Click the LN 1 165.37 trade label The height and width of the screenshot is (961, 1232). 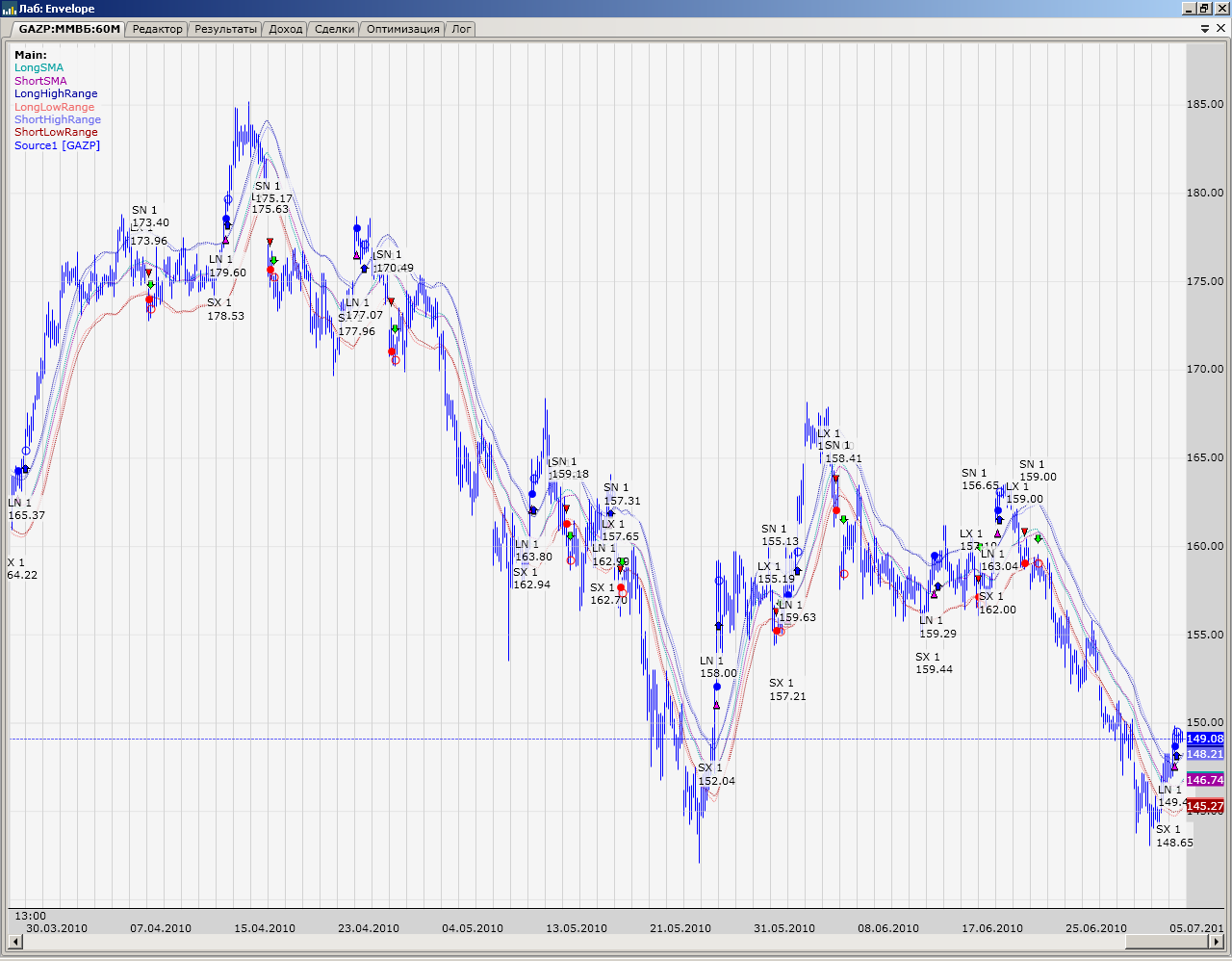pyautogui.click(x=27, y=509)
